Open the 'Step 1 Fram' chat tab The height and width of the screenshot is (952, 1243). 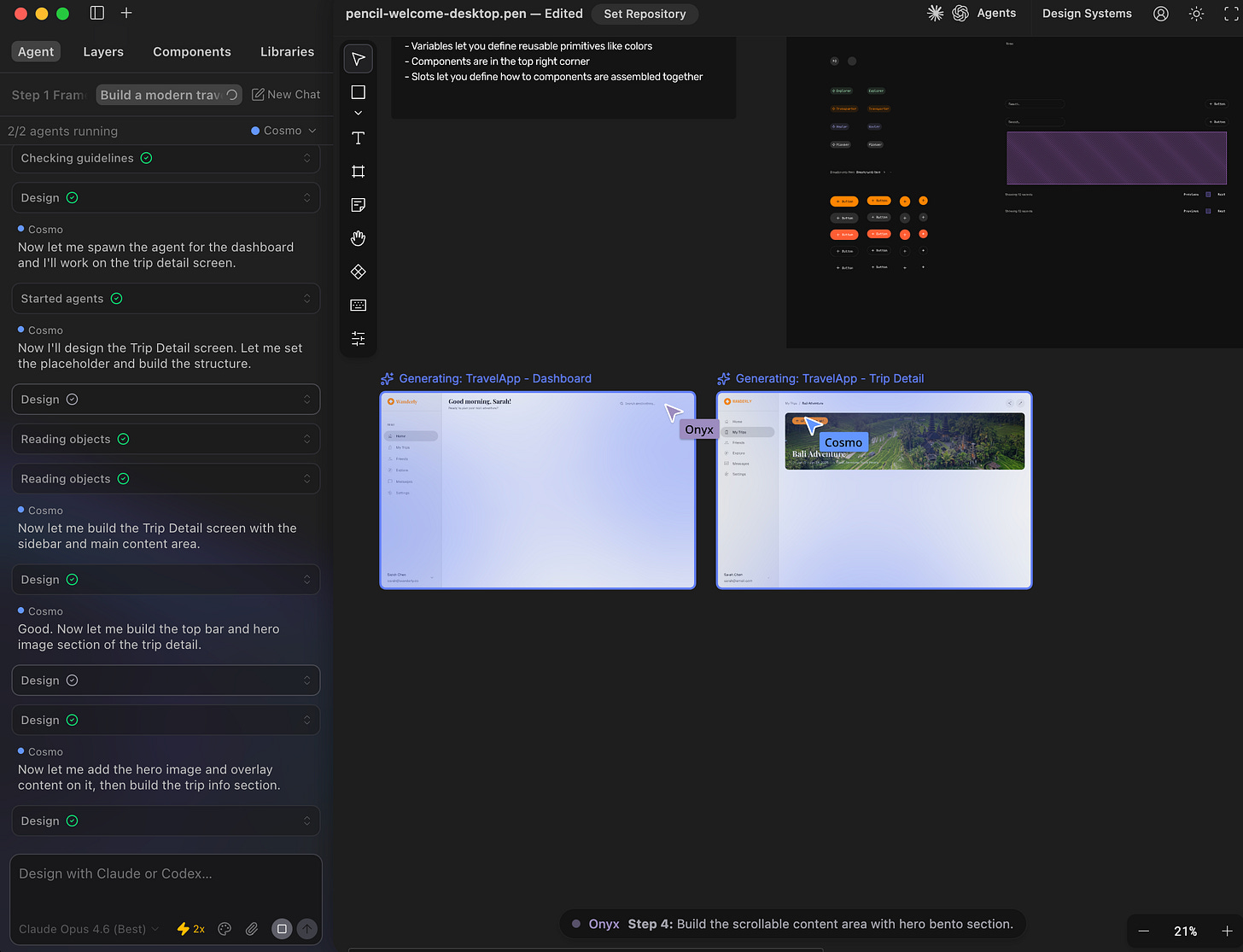click(x=48, y=95)
